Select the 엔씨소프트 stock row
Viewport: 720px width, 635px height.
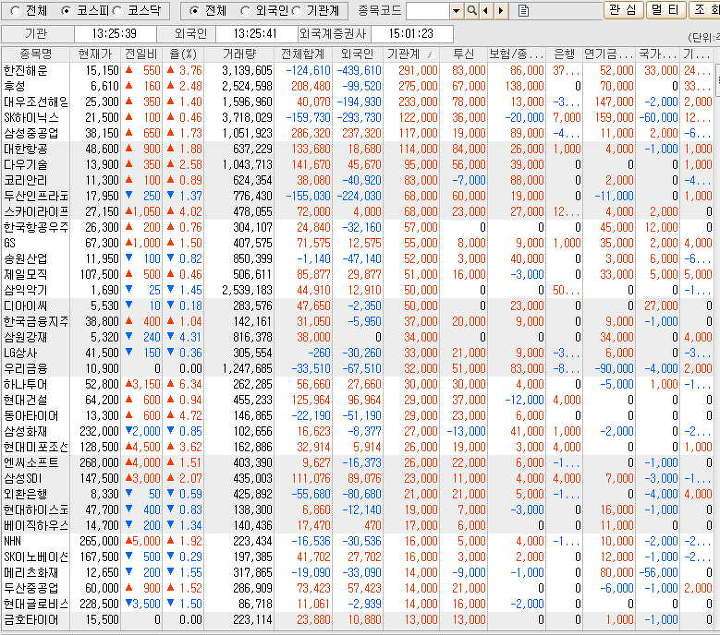[x=358, y=462]
